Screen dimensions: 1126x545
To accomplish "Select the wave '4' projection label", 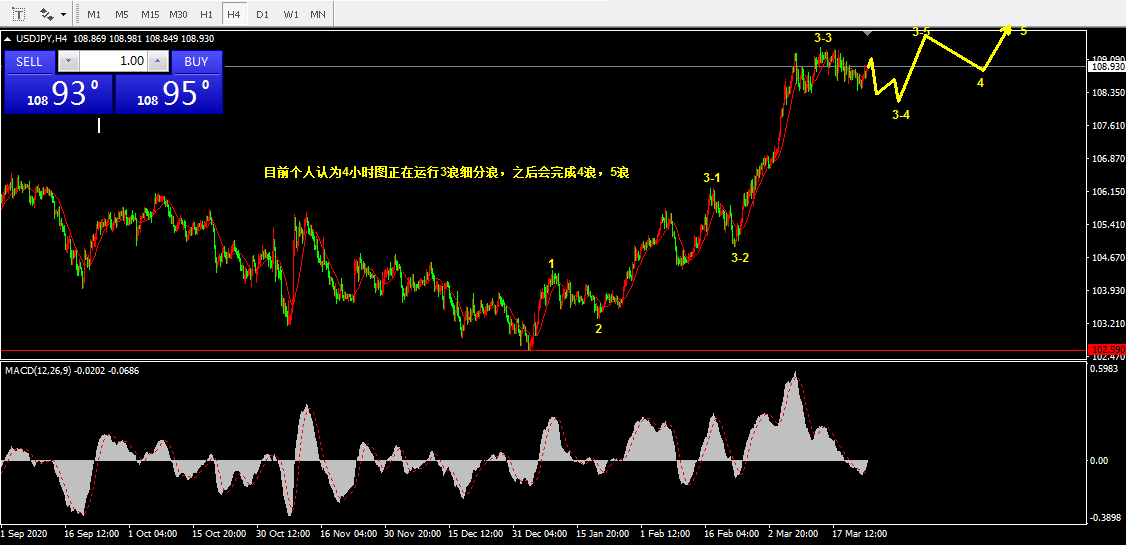I will (981, 83).
